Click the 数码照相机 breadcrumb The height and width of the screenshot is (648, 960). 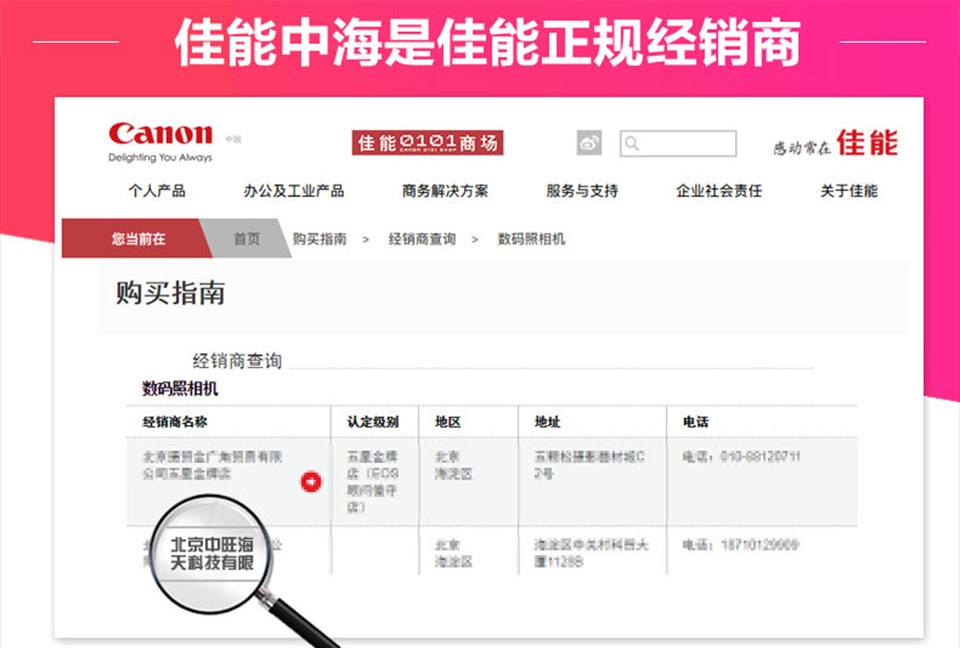point(531,239)
